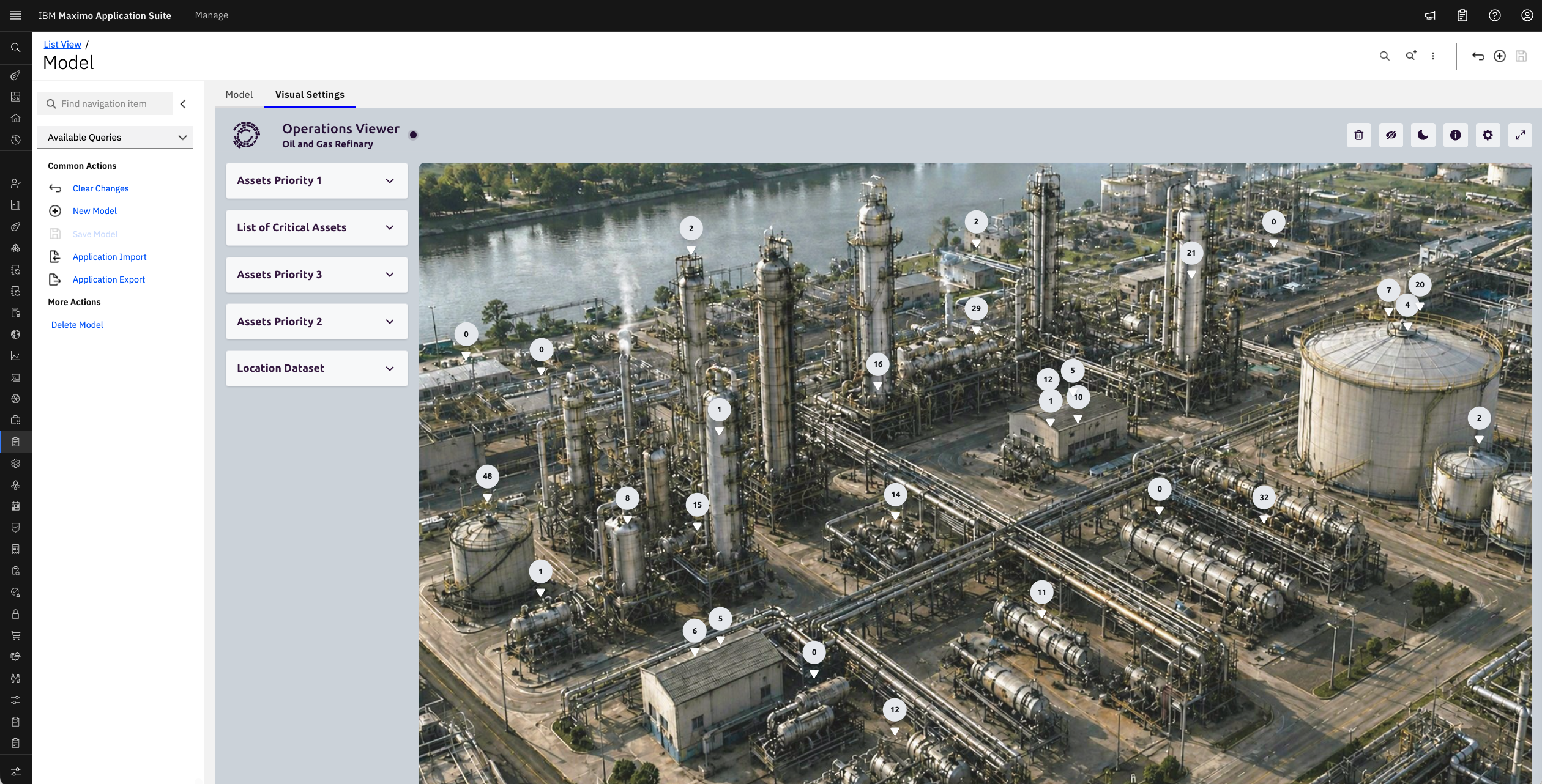Toggle the hide markers eye-slash icon

point(1391,135)
